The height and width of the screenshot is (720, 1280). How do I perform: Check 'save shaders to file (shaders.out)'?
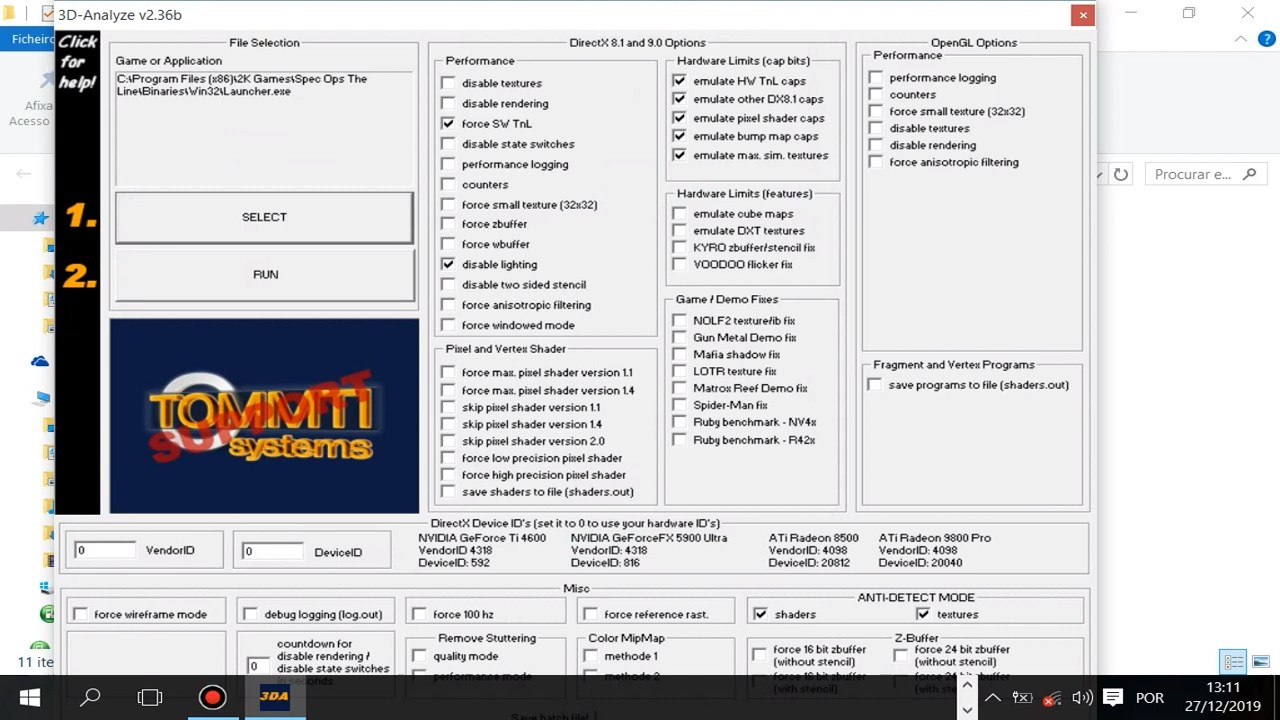pos(448,492)
